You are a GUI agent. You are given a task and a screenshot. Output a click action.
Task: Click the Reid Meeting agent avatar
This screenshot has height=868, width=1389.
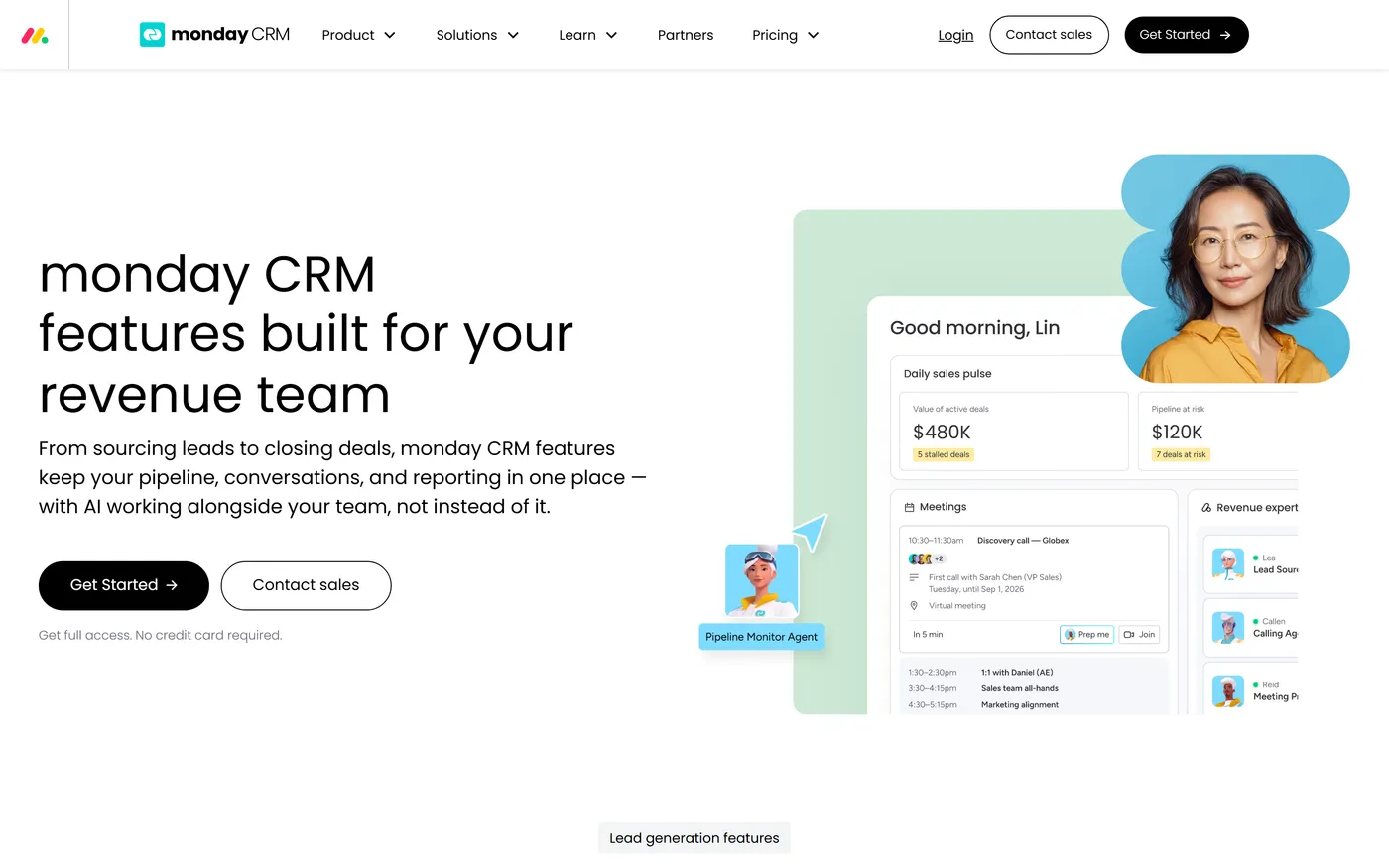coord(1228,690)
